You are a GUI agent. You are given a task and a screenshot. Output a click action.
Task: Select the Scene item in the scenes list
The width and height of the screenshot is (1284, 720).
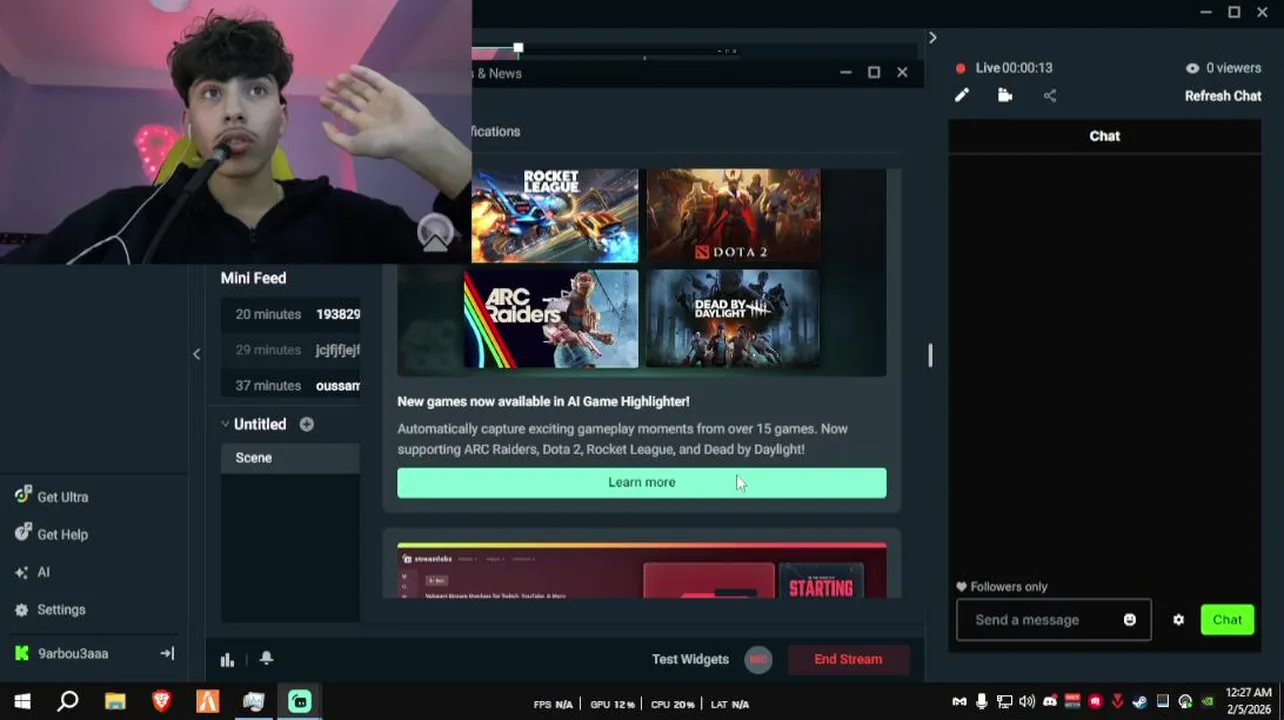coord(290,457)
